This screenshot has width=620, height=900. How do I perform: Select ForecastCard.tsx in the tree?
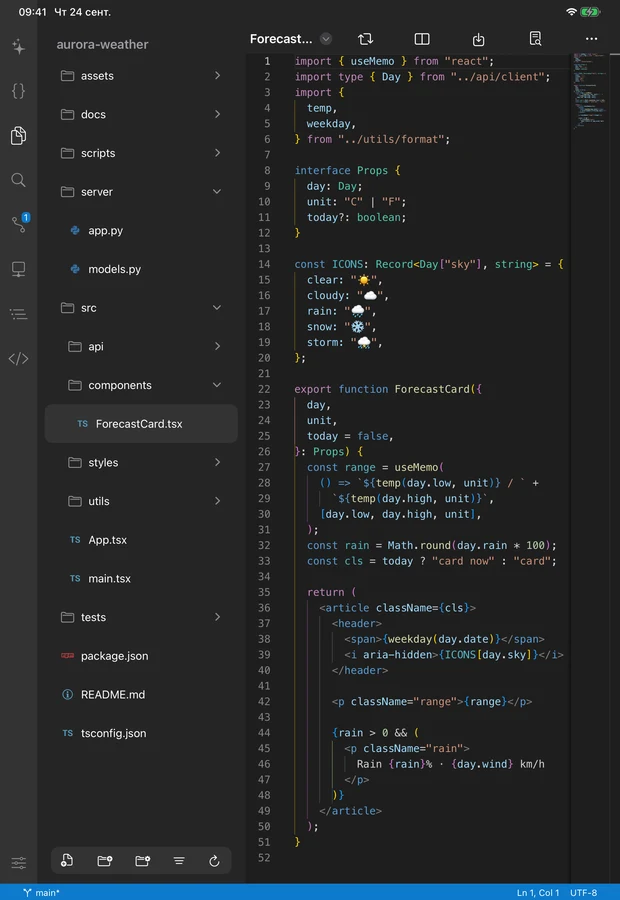pyautogui.click(x=141, y=424)
